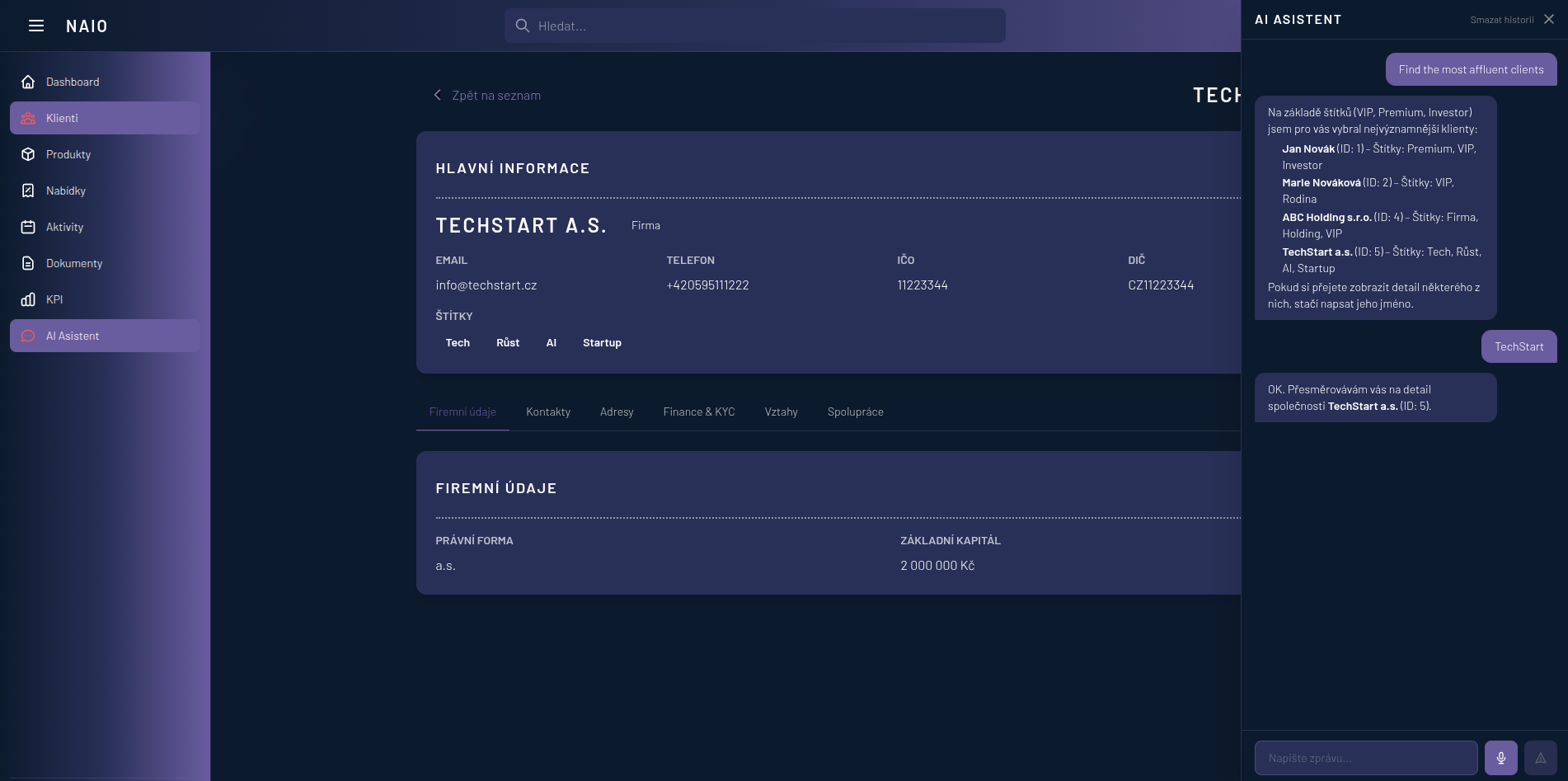Click the search magnifier icon

click(x=523, y=26)
